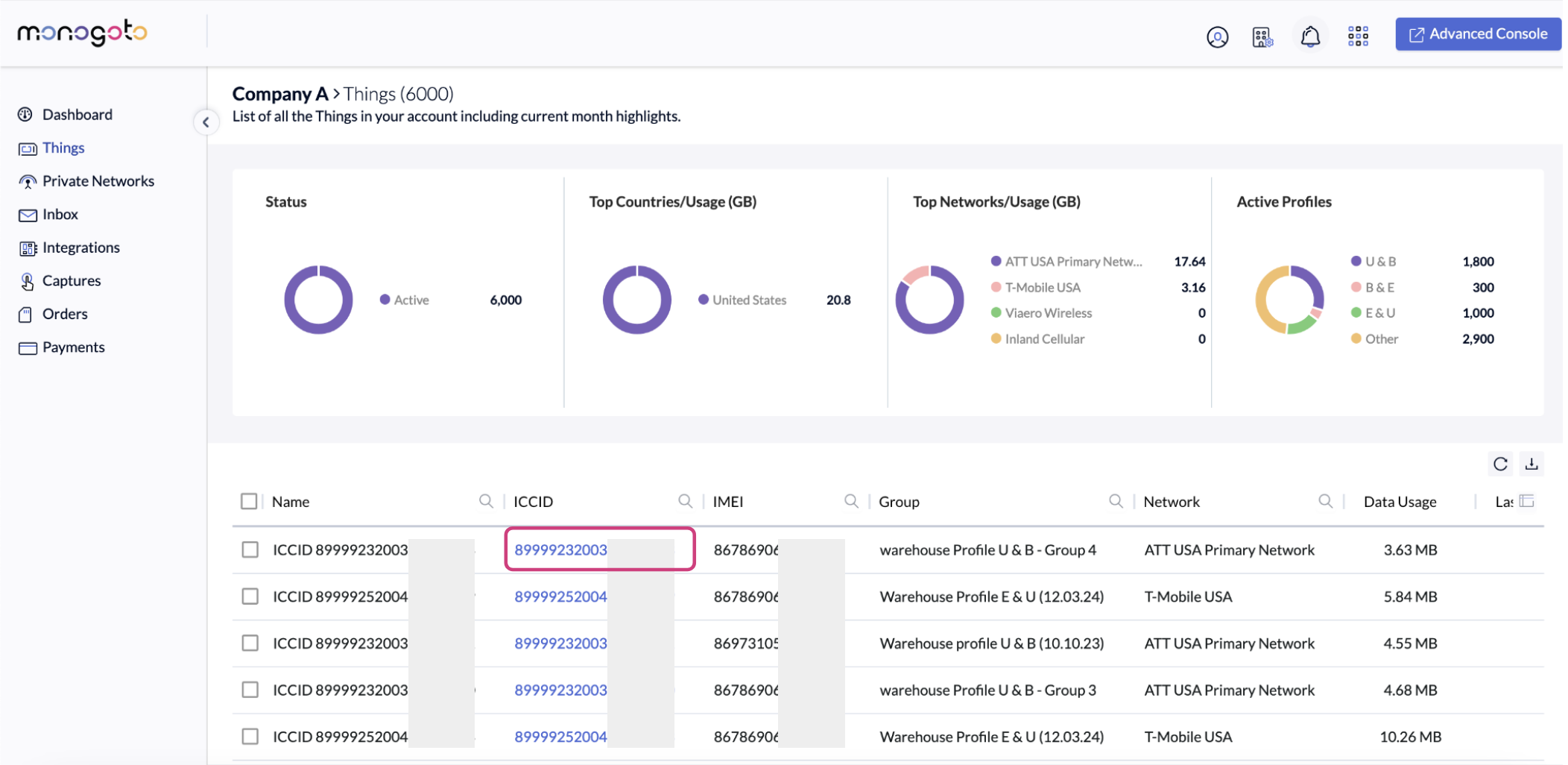Screen dimensions: 1568x765
Task: Click the search icon in Network column
Action: [x=1325, y=501]
